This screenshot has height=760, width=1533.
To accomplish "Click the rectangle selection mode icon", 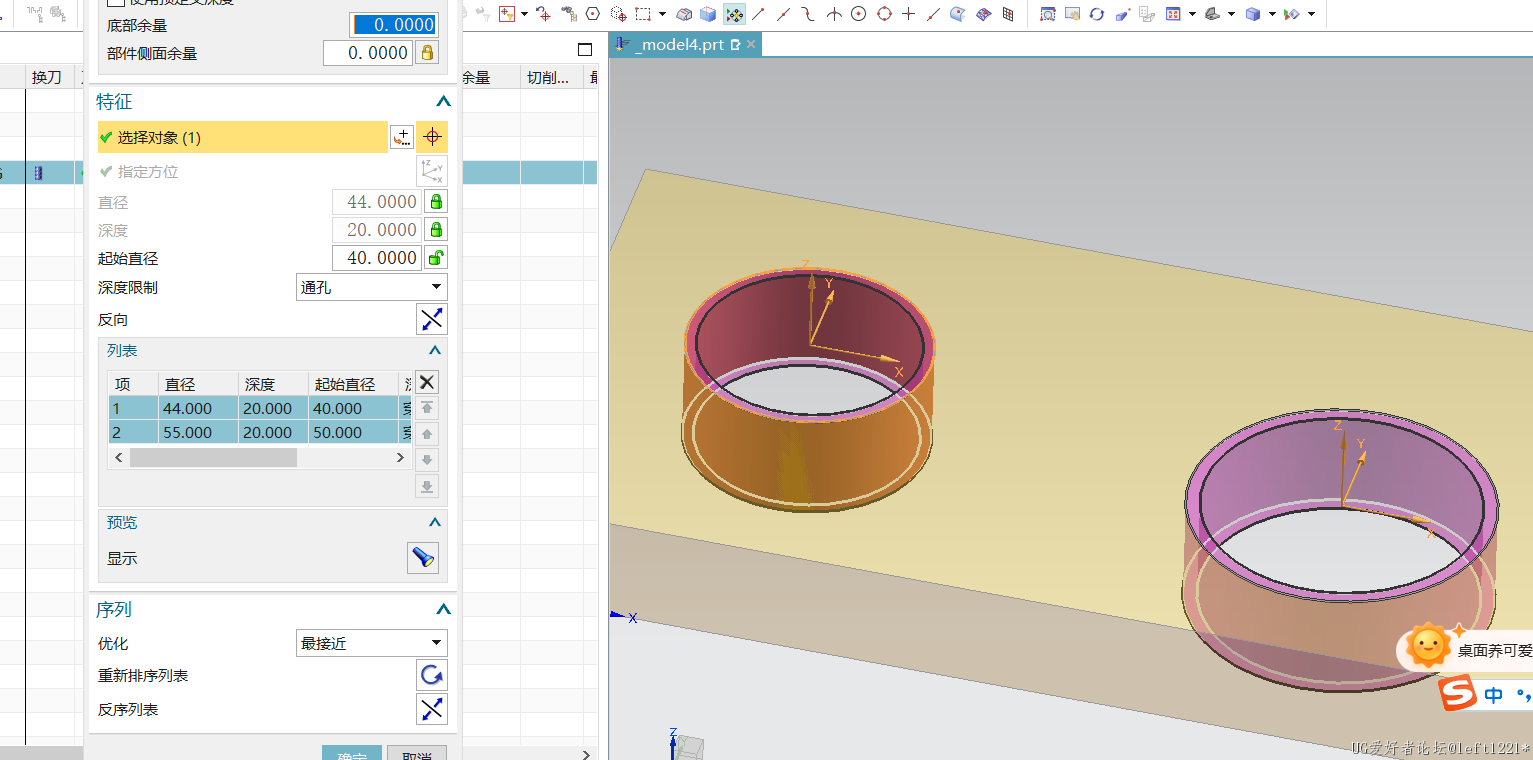I will click(x=642, y=14).
